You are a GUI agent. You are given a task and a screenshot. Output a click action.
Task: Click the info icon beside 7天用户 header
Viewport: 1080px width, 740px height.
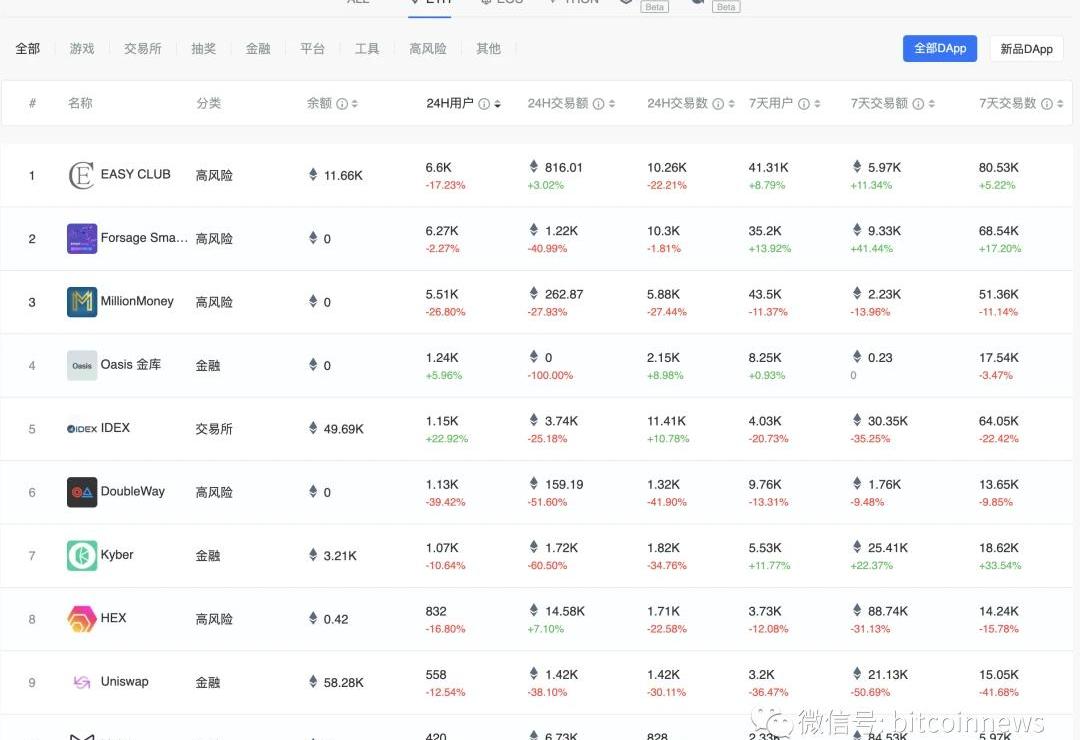click(804, 103)
